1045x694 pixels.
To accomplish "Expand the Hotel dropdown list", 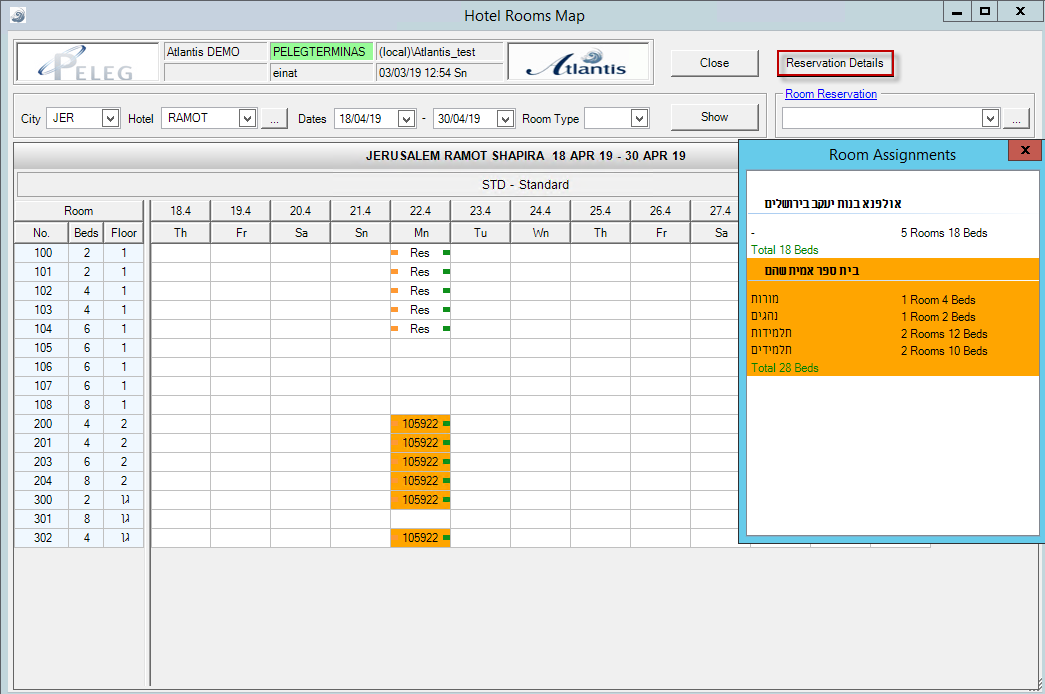I will [247, 118].
